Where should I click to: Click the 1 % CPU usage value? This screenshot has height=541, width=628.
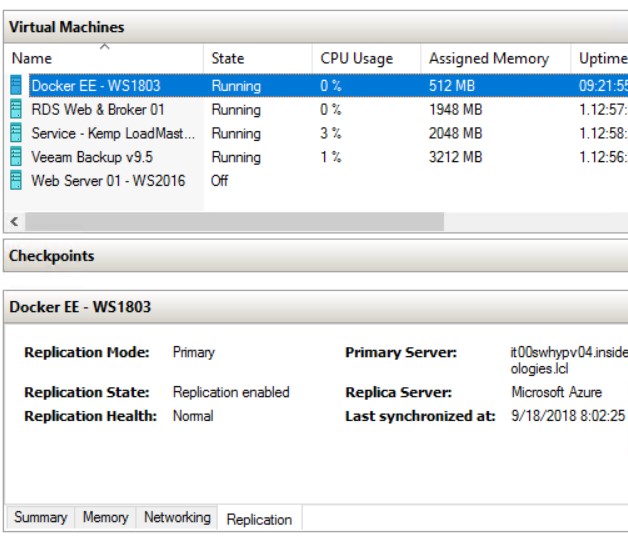pyautogui.click(x=331, y=157)
